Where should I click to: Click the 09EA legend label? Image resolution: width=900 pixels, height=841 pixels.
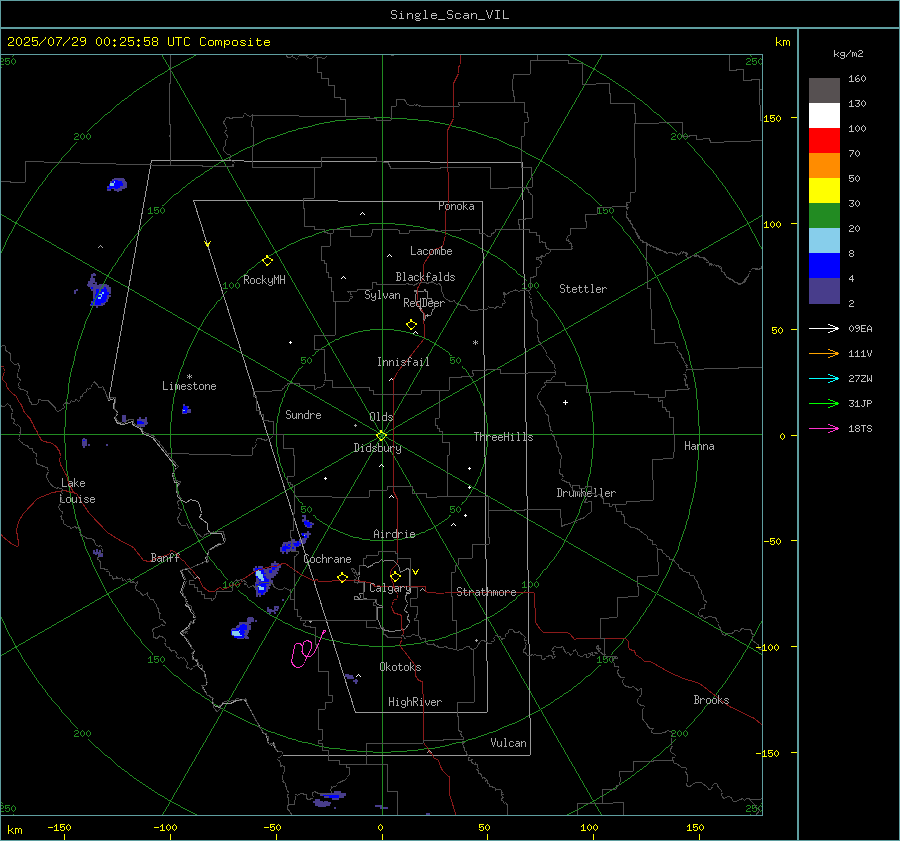tap(860, 328)
